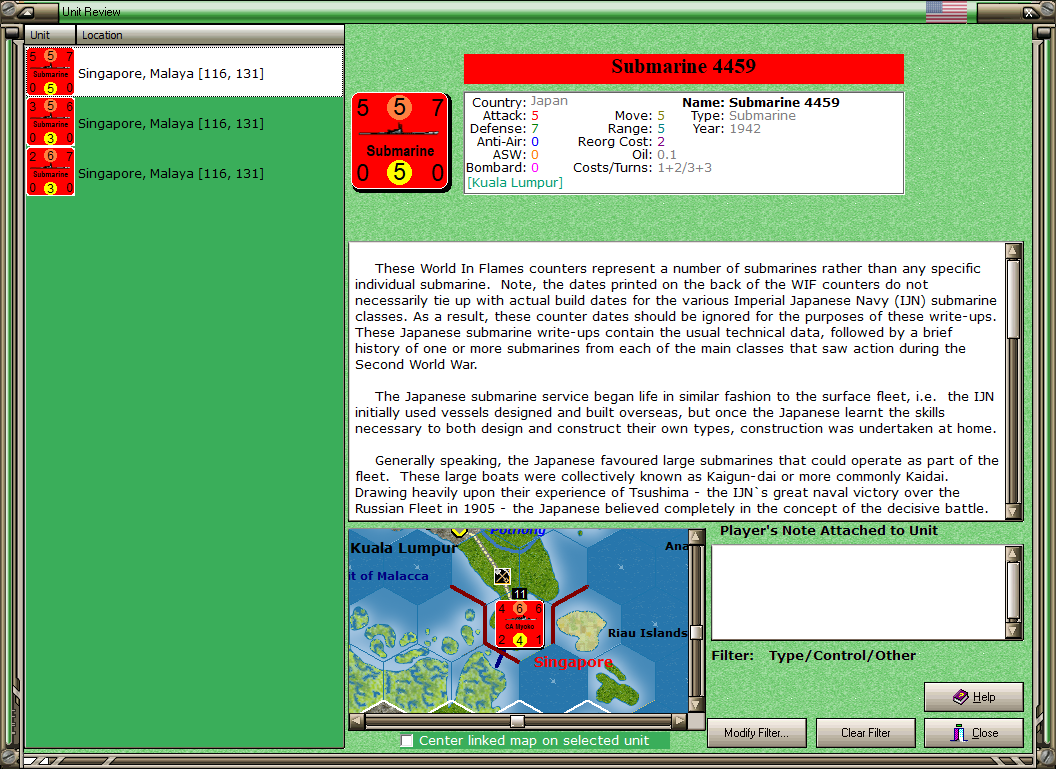The image size is (1056, 769).
Task: Click the map horizontal scroll right arrow
Action: (x=680, y=721)
